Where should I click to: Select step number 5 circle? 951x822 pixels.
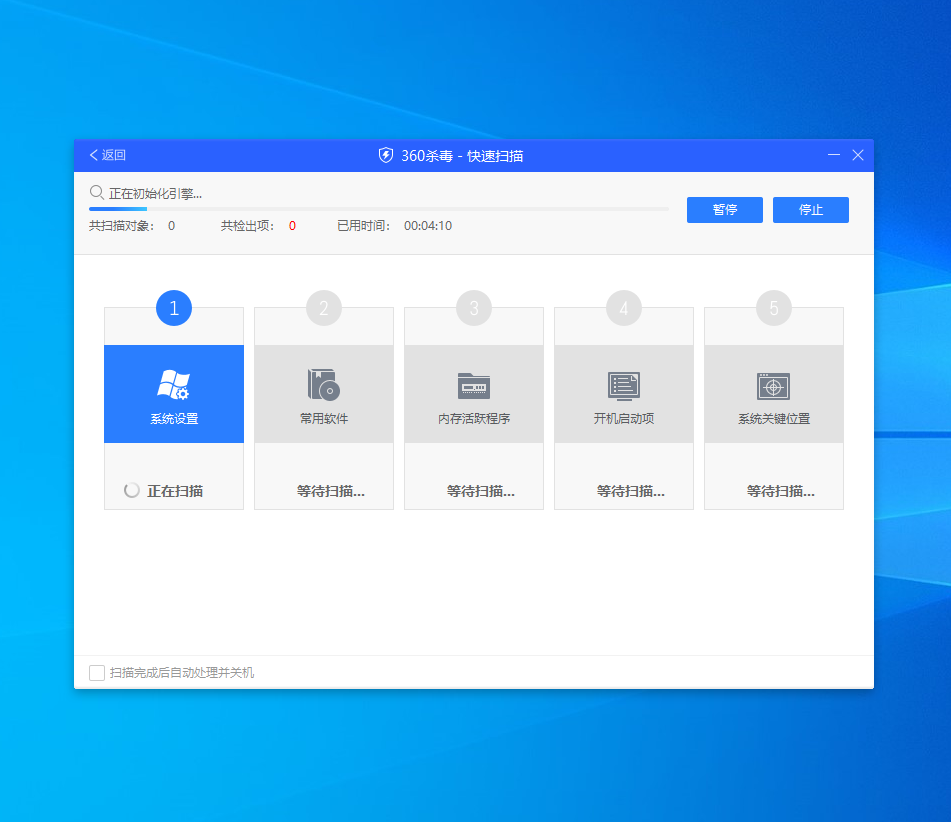pyautogui.click(x=774, y=308)
